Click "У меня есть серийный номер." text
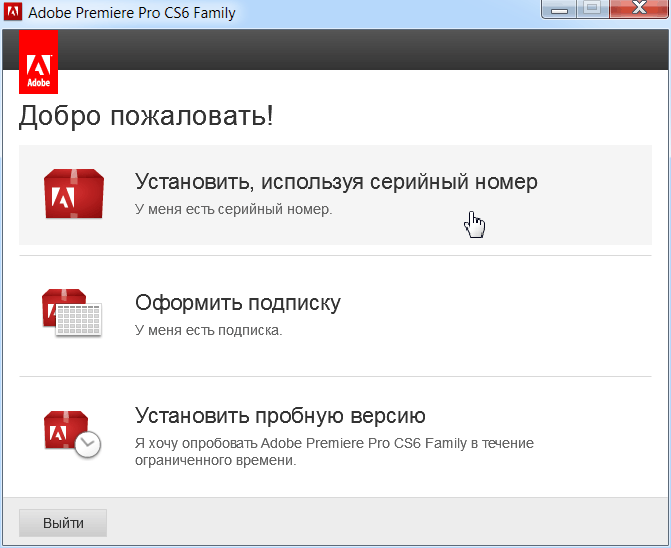671x548 pixels. pos(234,209)
